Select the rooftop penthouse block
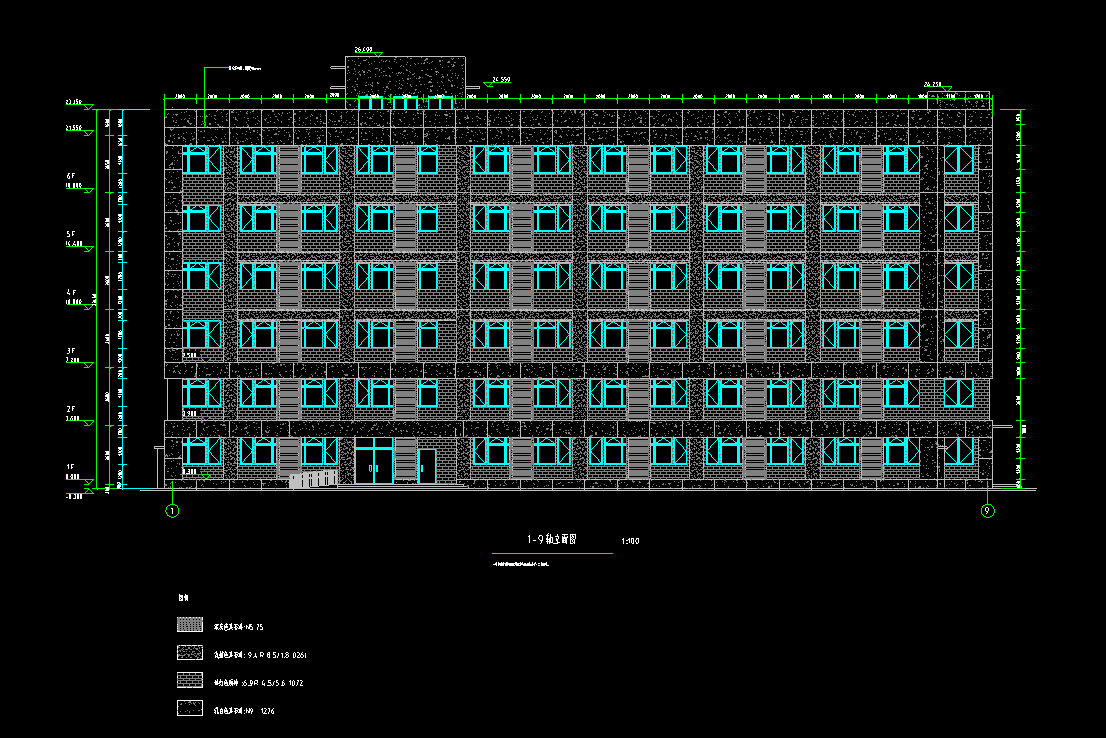This screenshot has height=738, width=1106. click(405, 75)
